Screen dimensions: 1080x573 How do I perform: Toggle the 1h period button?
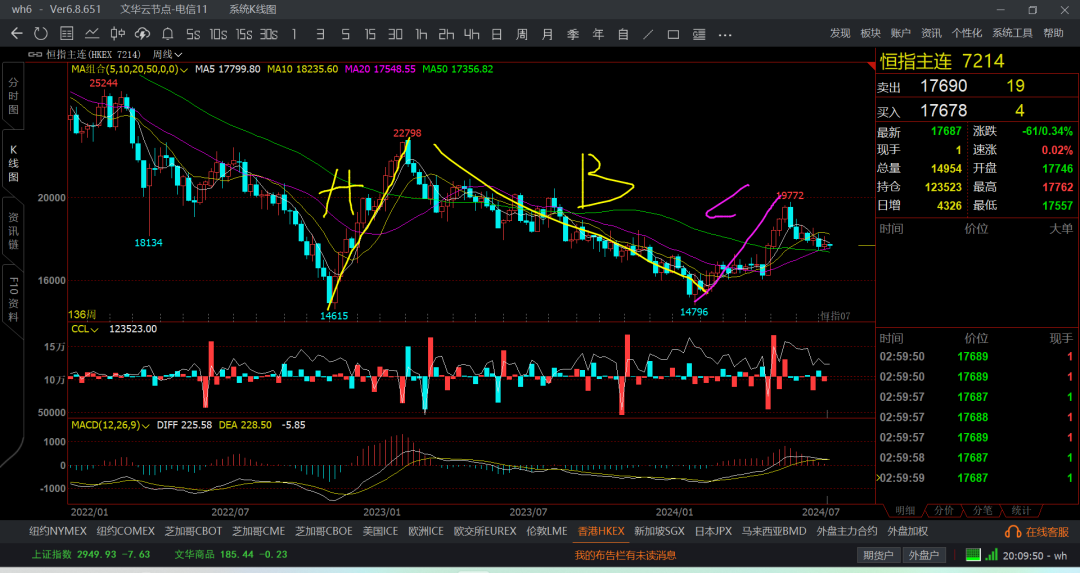(x=421, y=34)
